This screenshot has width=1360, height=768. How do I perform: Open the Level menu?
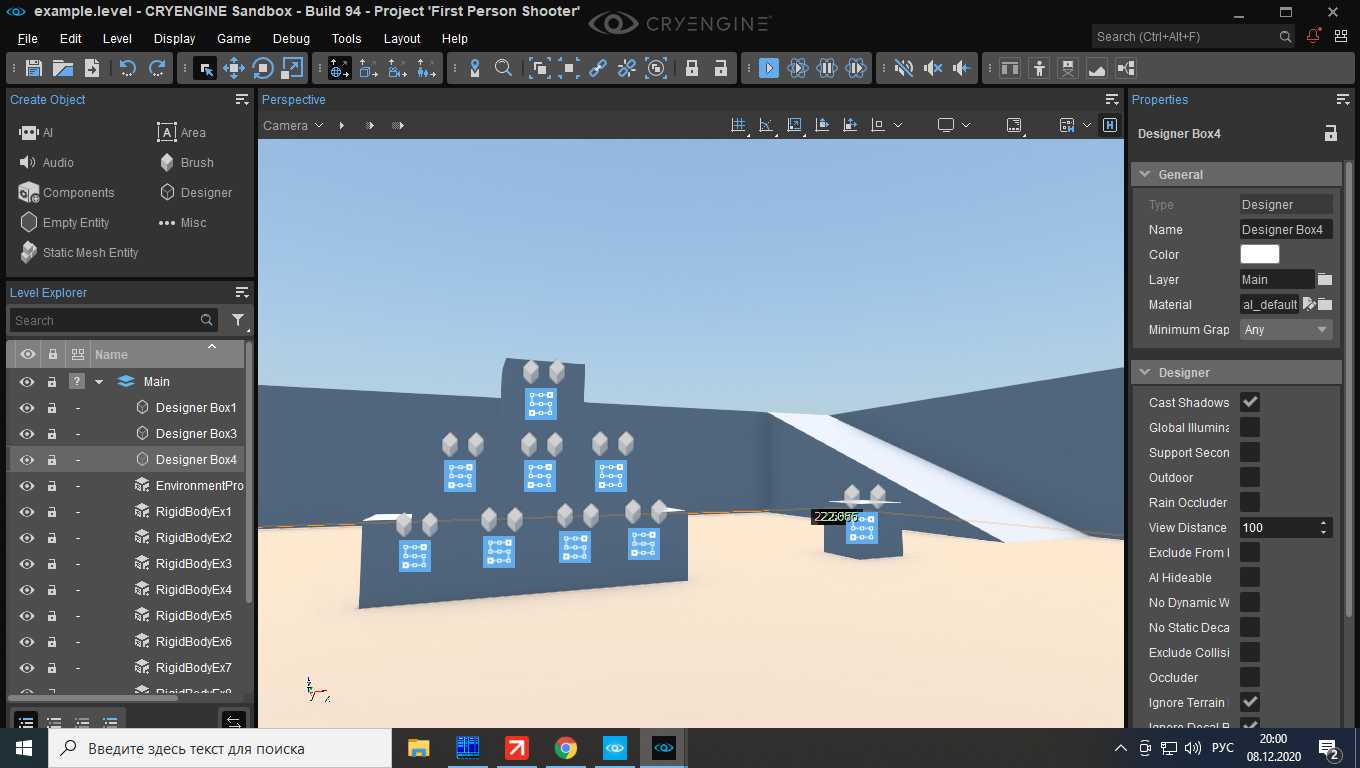coord(117,38)
